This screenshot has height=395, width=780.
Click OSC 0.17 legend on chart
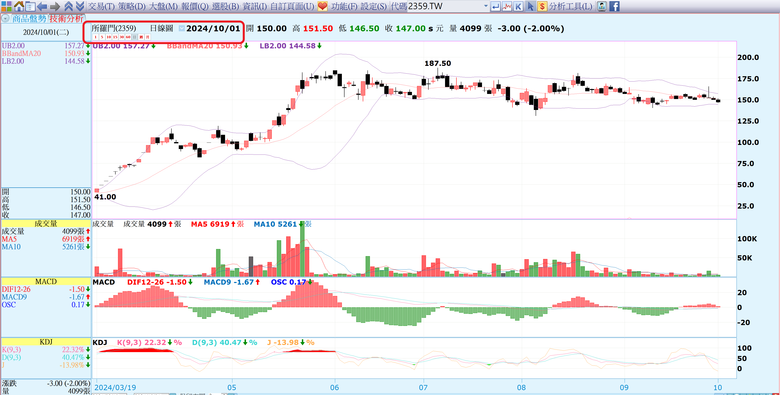pos(292,282)
